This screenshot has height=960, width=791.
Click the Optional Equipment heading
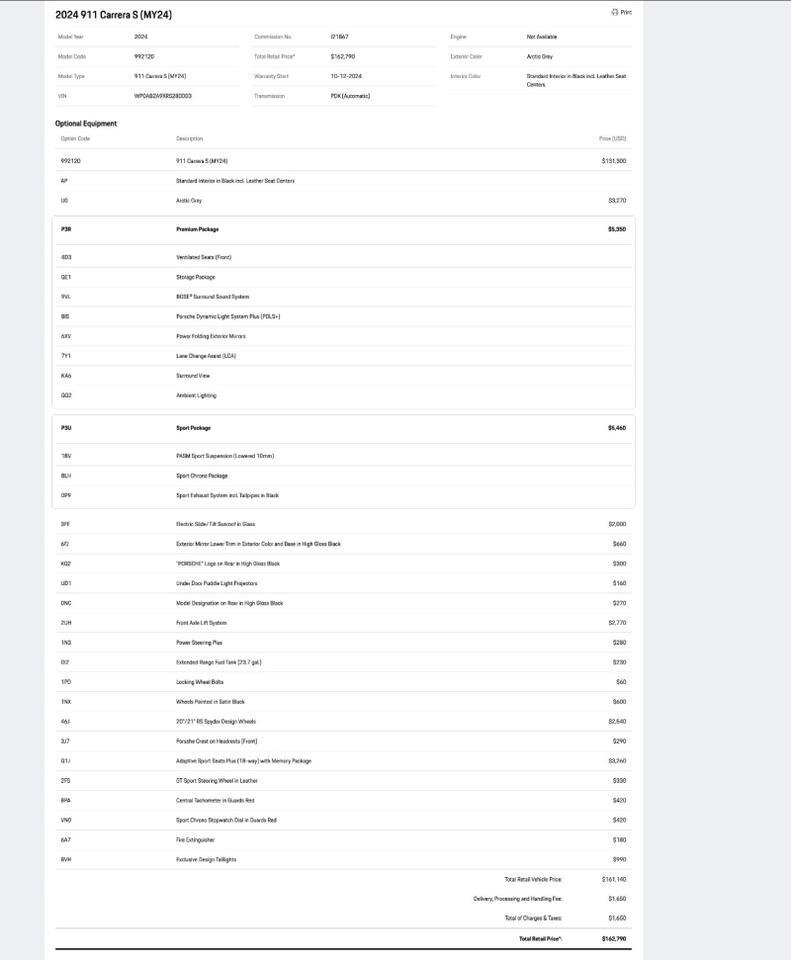point(86,124)
